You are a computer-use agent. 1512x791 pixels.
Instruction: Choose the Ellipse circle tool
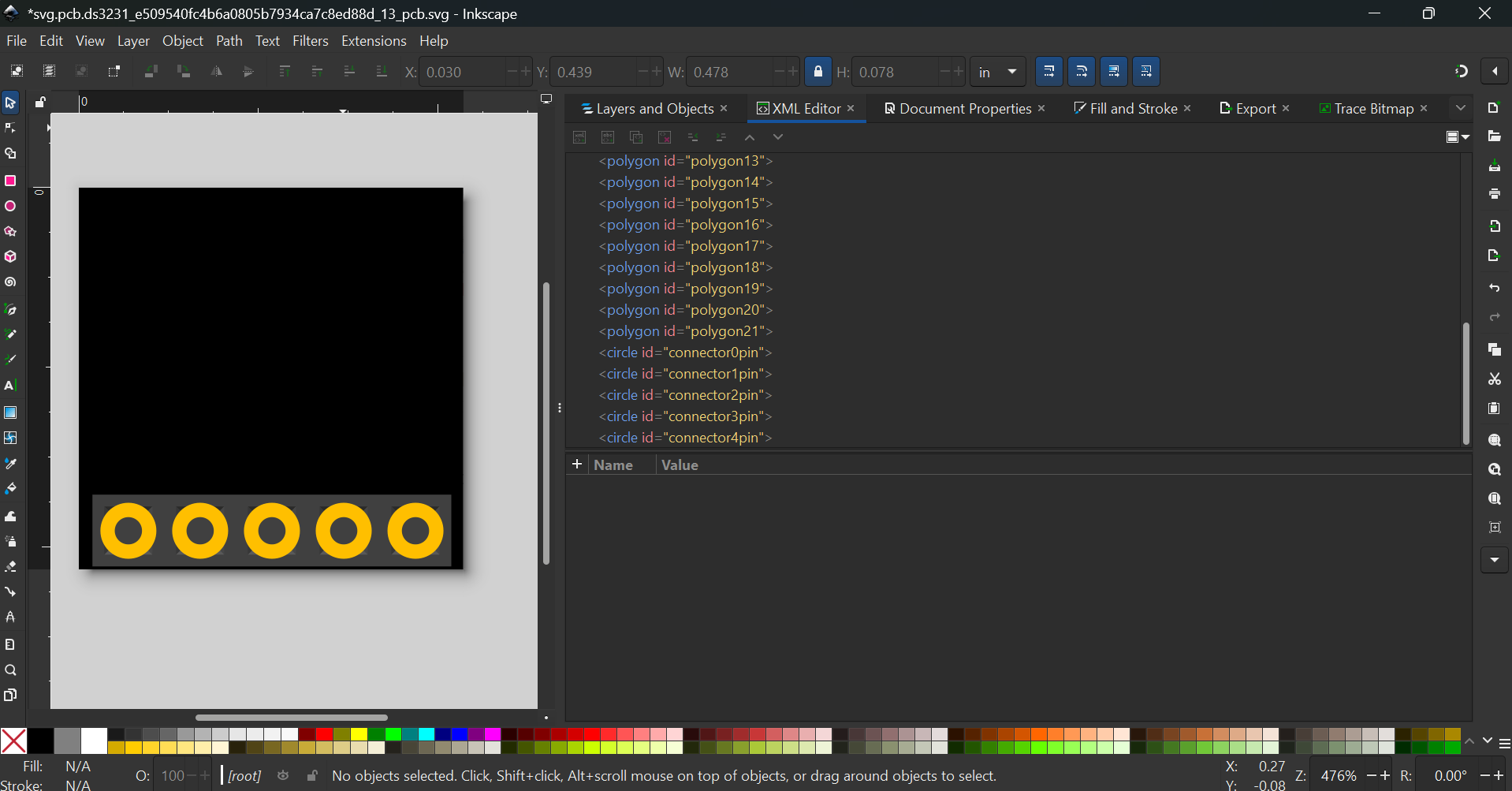tap(10, 206)
